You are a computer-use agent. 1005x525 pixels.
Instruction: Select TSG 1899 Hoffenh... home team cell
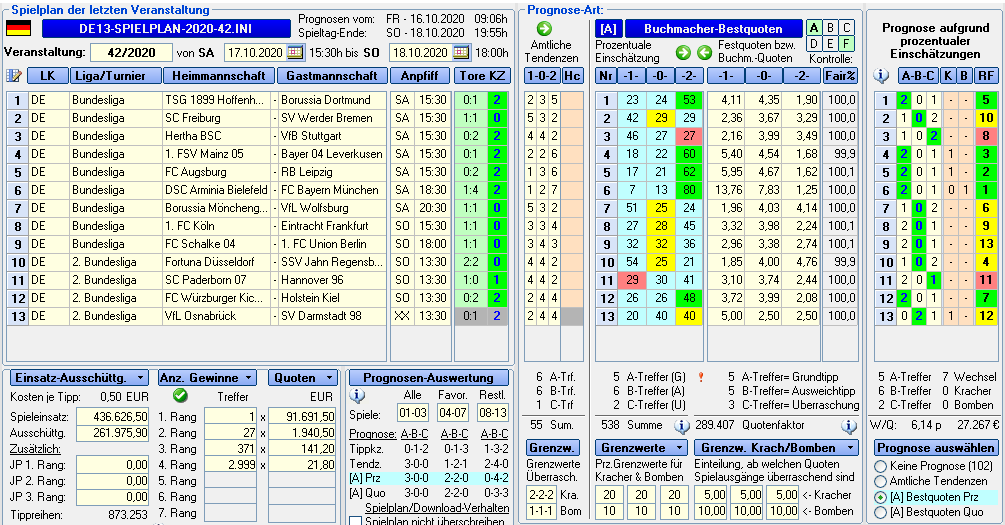[216, 100]
